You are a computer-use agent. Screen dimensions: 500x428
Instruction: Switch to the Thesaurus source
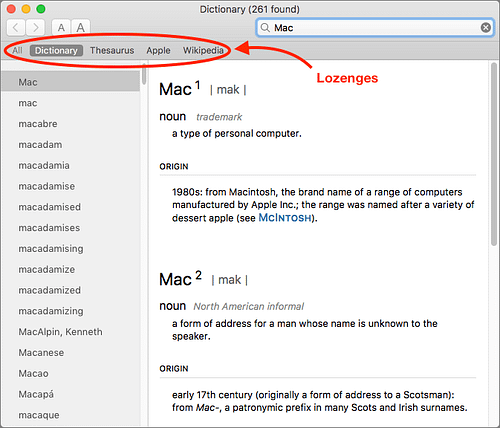pyautogui.click(x=112, y=50)
